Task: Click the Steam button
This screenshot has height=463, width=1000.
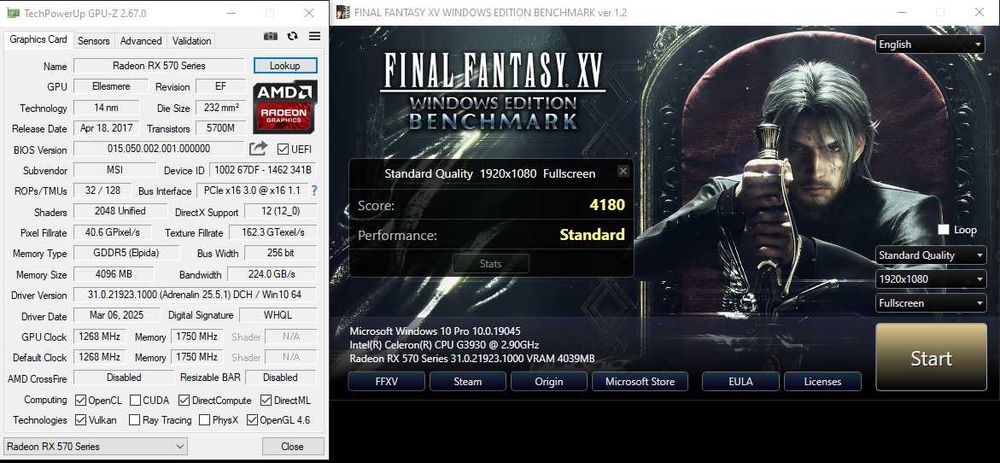Action: pyautogui.click(x=467, y=381)
